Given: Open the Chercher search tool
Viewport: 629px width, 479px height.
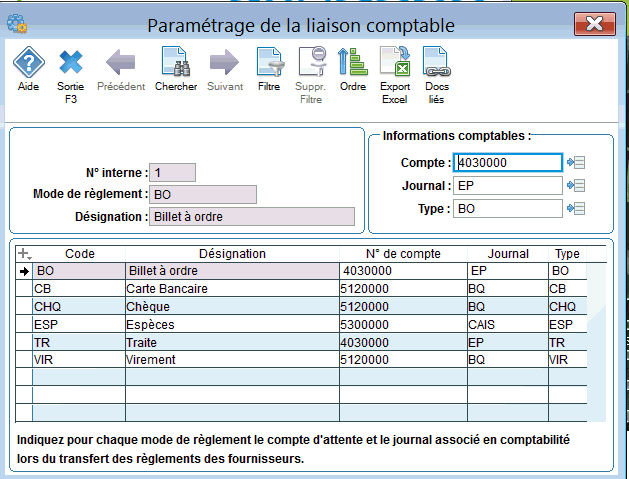Looking at the screenshot, I should tap(176, 69).
